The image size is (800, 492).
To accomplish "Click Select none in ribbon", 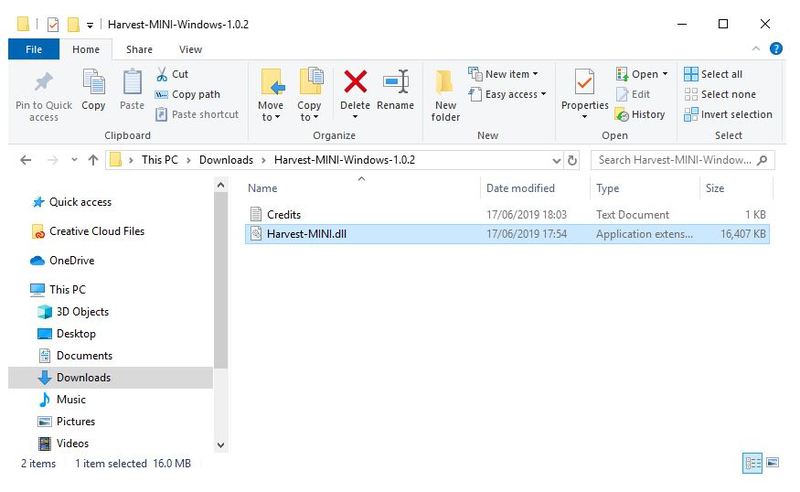I will point(720,94).
